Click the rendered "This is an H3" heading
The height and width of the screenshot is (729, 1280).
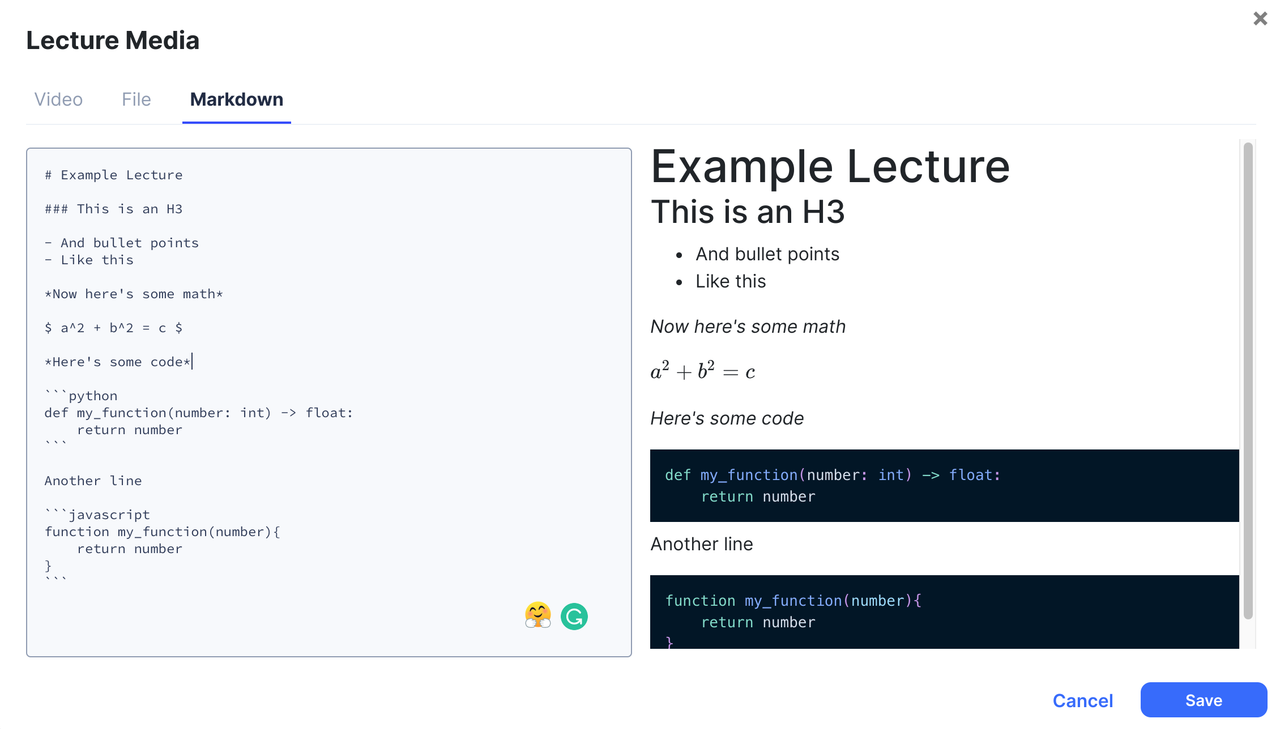(x=748, y=212)
